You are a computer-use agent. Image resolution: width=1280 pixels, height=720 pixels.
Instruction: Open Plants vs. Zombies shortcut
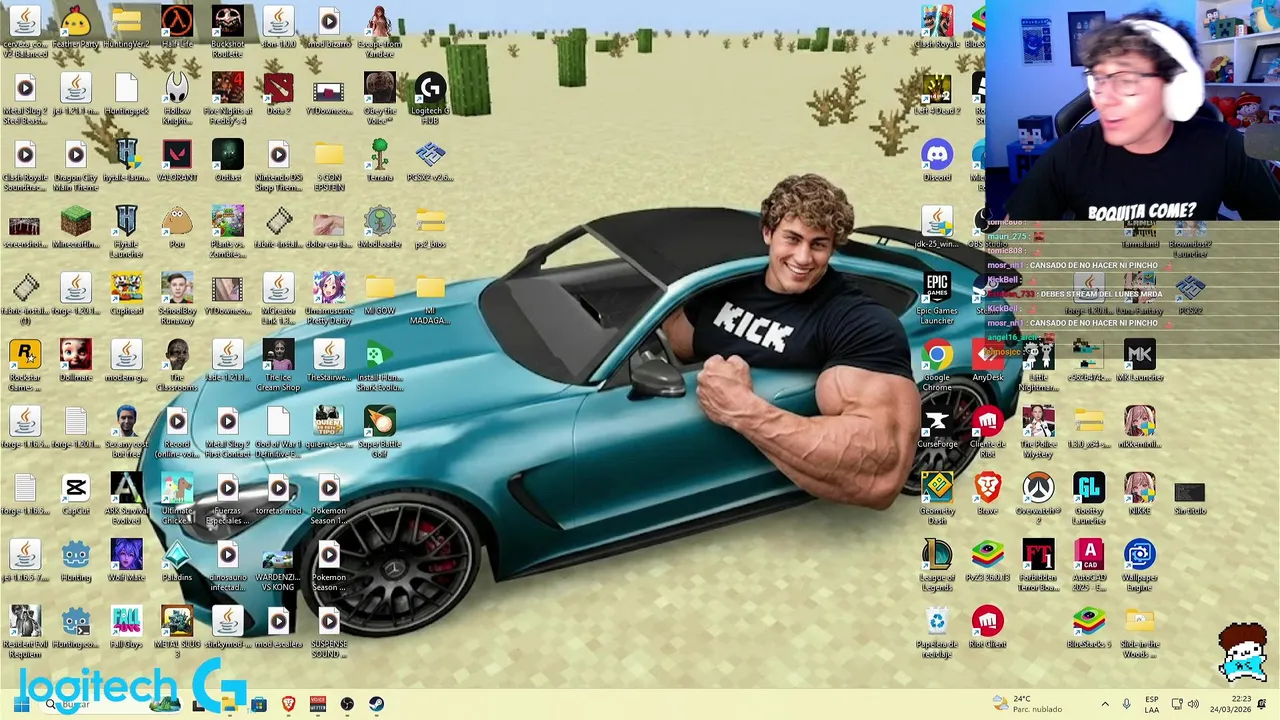(x=228, y=231)
